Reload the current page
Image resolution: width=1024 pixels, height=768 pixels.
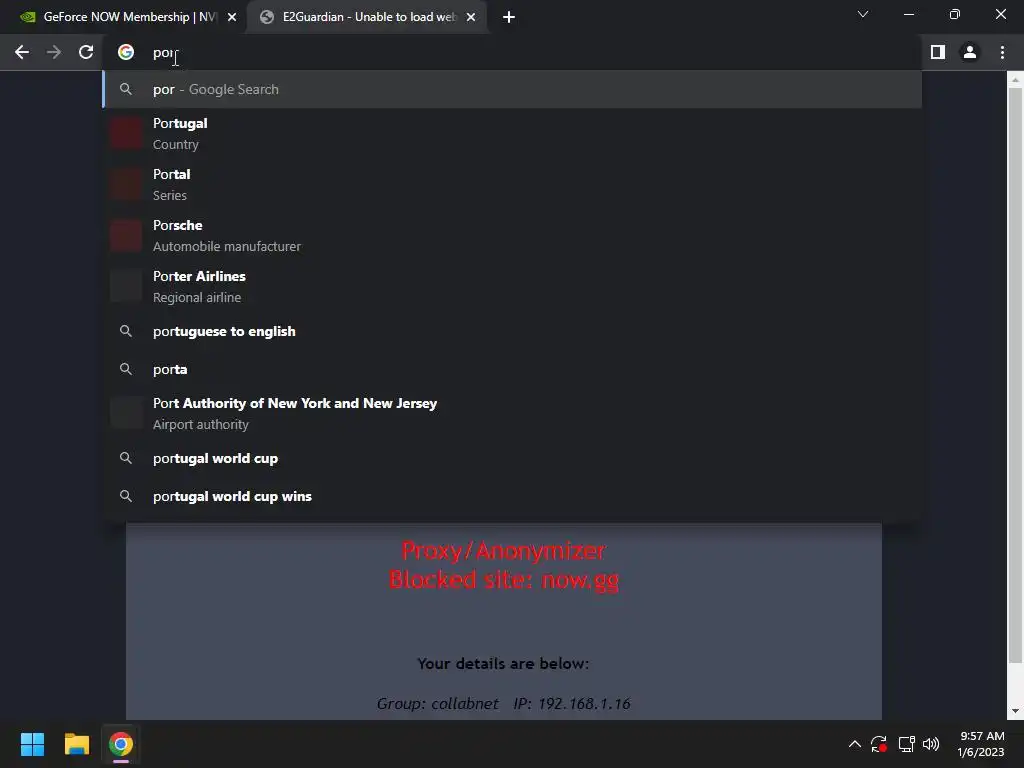86,52
